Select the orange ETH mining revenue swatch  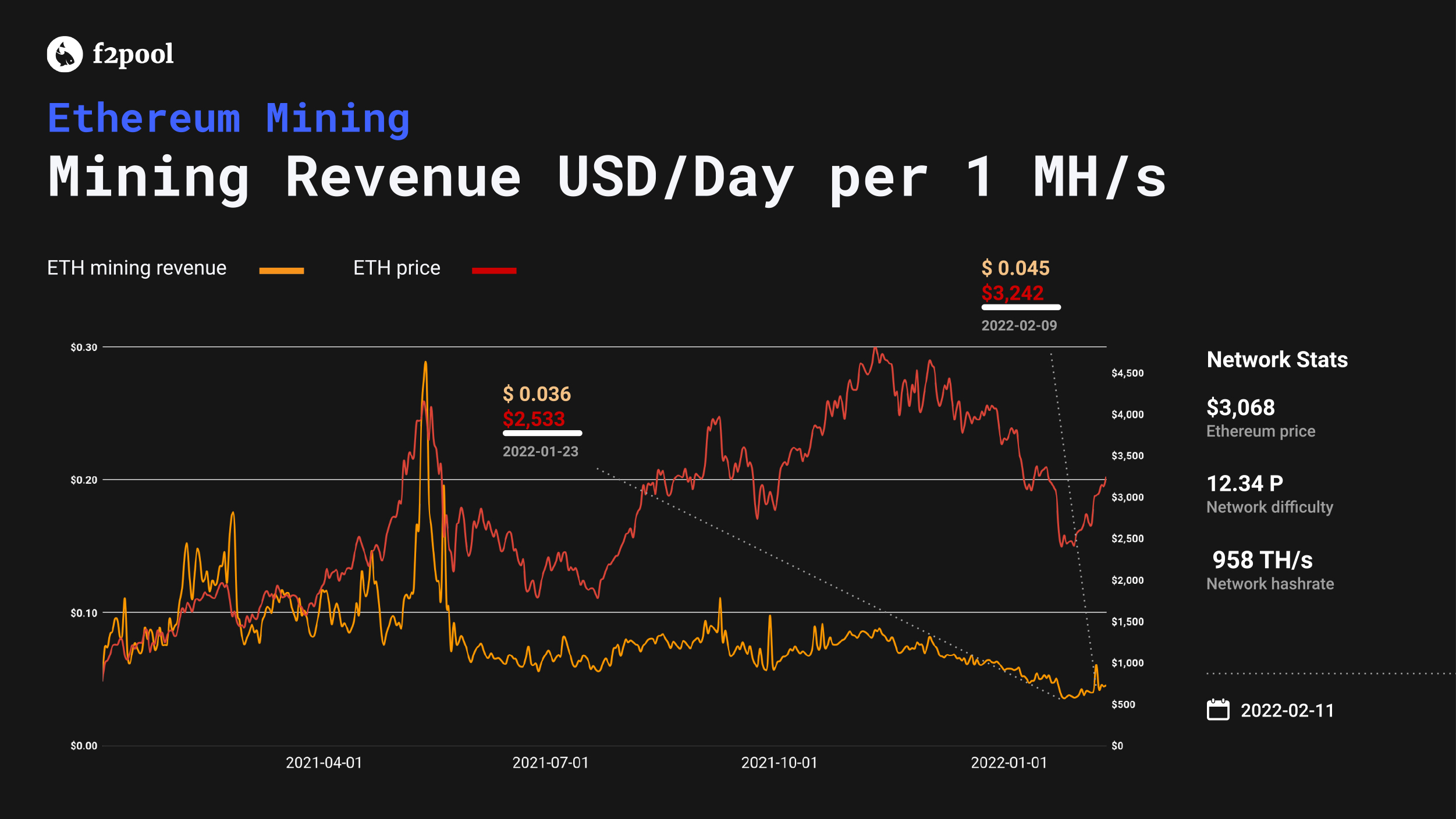282,271
